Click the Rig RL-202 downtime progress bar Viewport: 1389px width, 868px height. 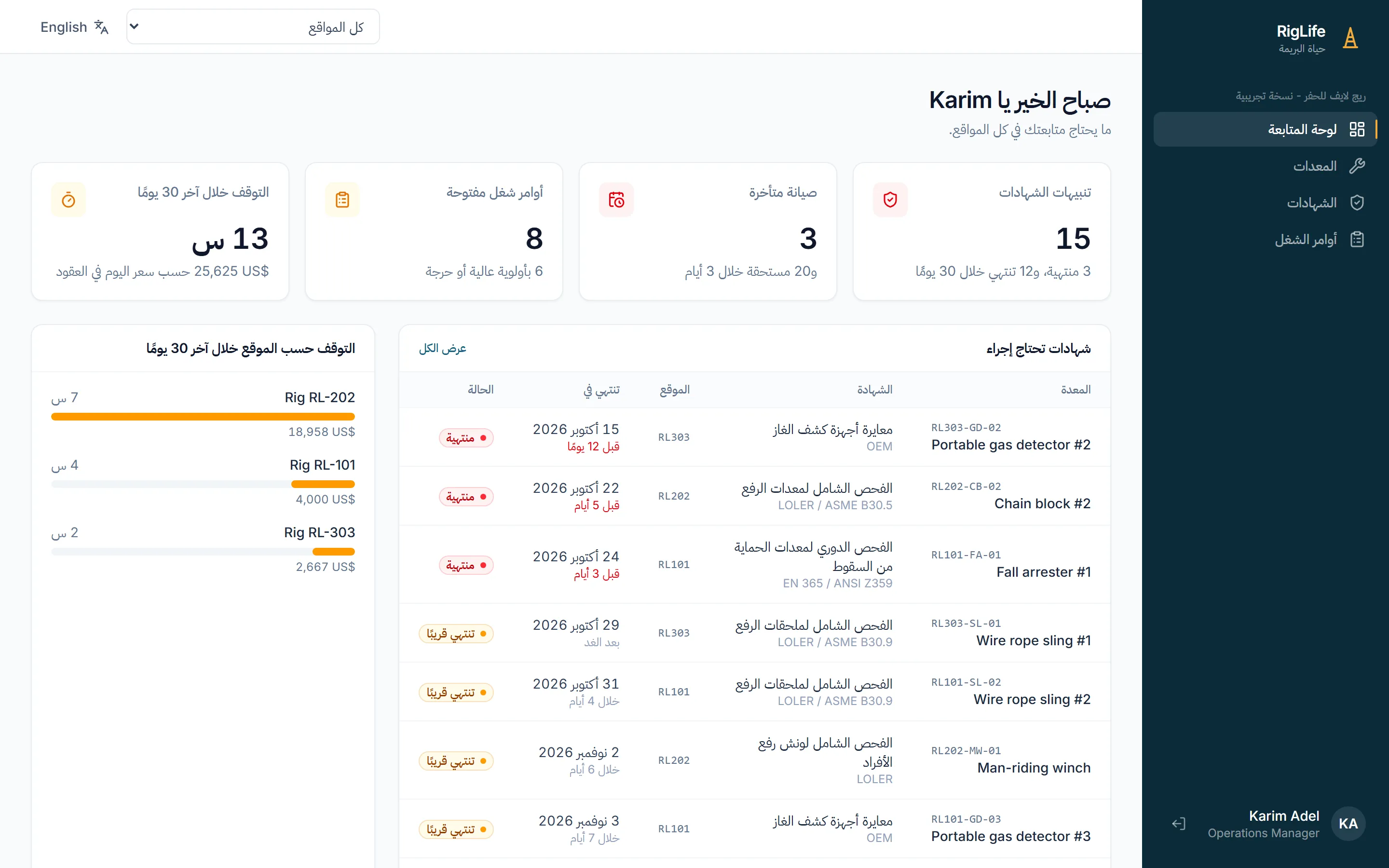pos(203,417)
